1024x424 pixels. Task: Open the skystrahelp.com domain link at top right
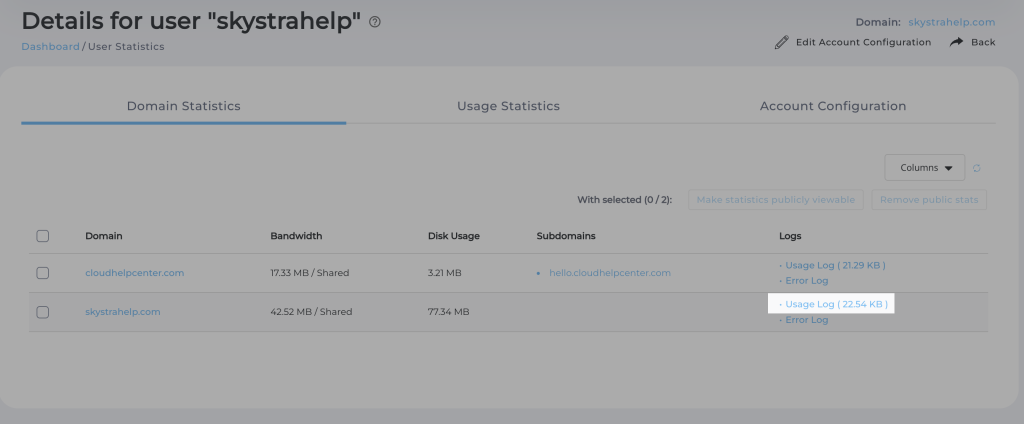951,22
